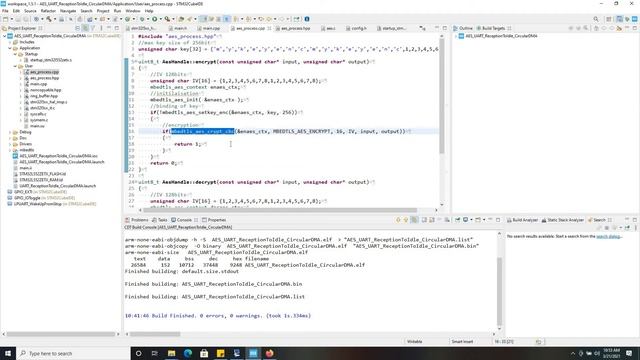This screenshot has height=360, width=640.
Task: Toggle Scroll Lock in Console toolbar
Action: 432,220
